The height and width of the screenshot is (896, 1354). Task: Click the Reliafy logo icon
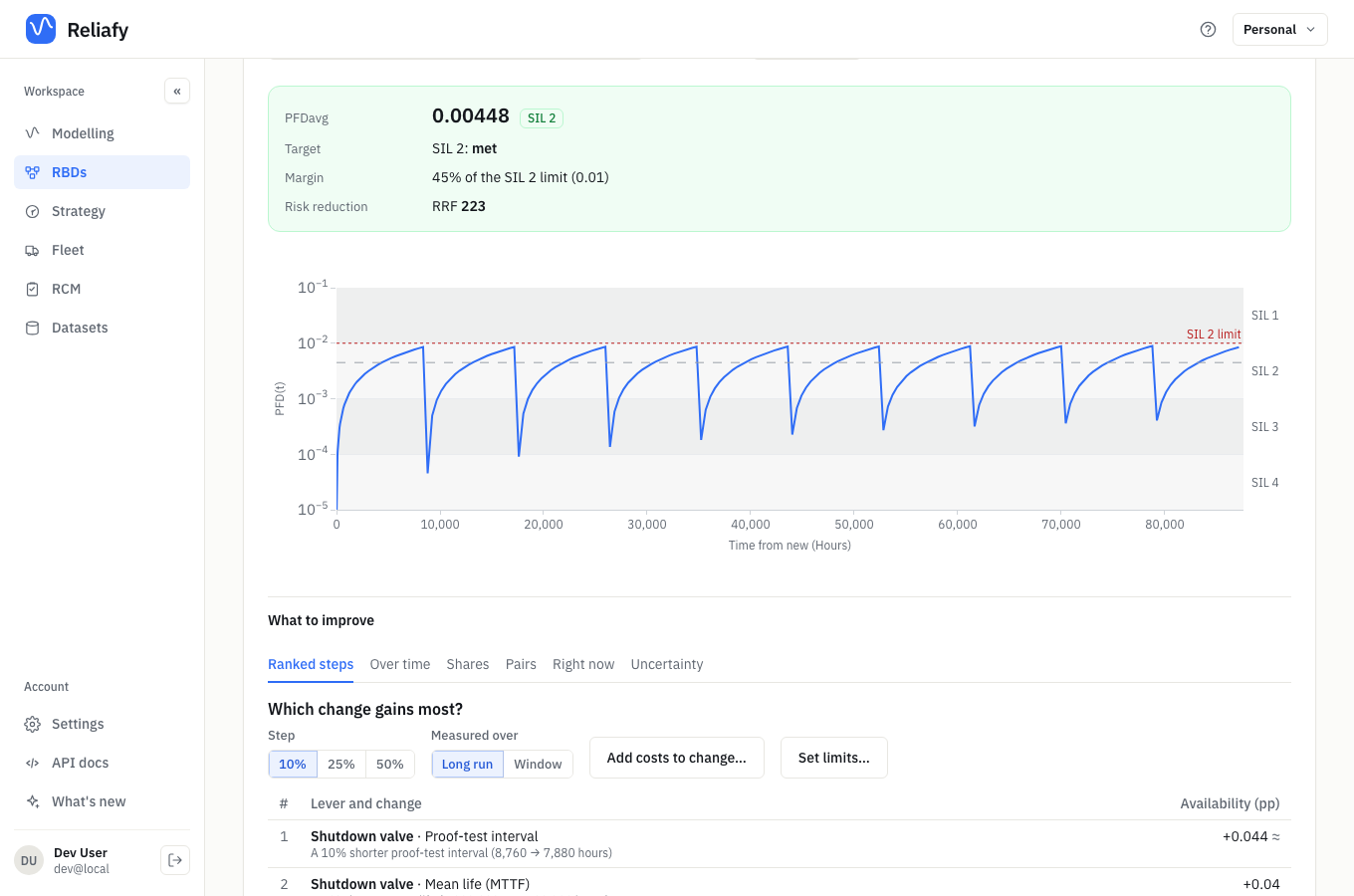41,29
